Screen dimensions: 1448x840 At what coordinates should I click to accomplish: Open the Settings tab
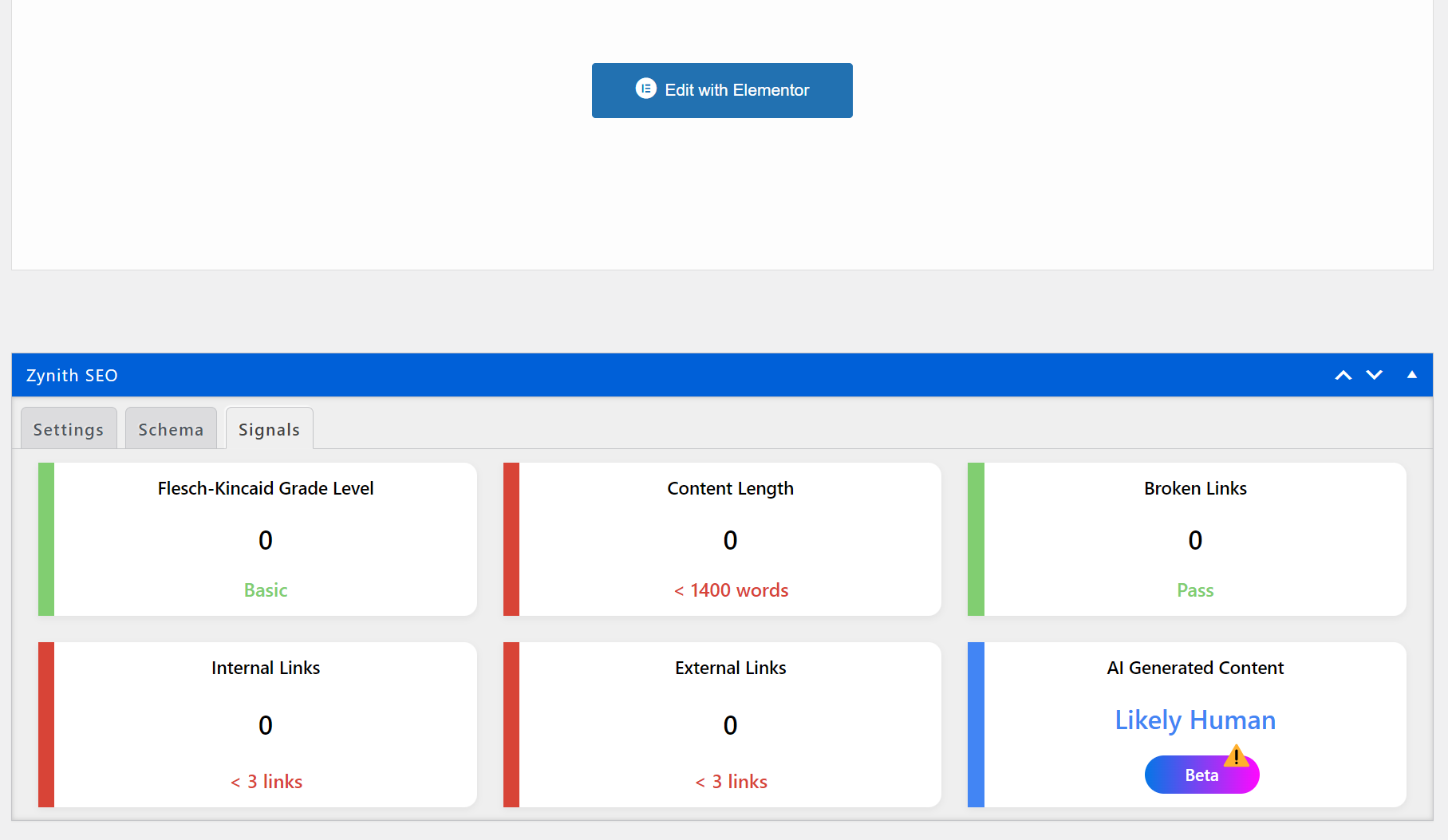pos(69,428)
